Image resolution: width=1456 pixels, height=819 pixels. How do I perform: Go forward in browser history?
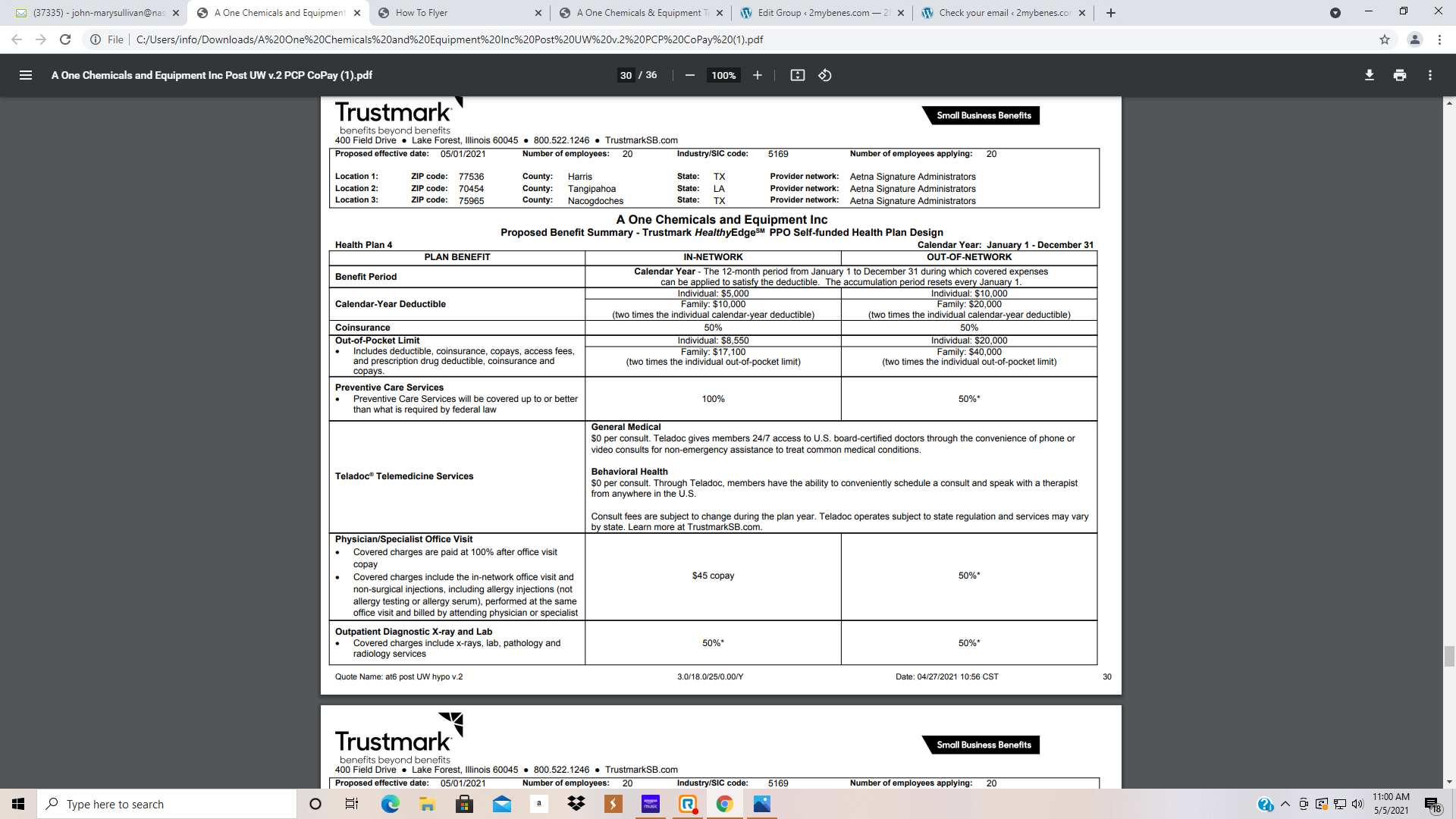(41, 39)
